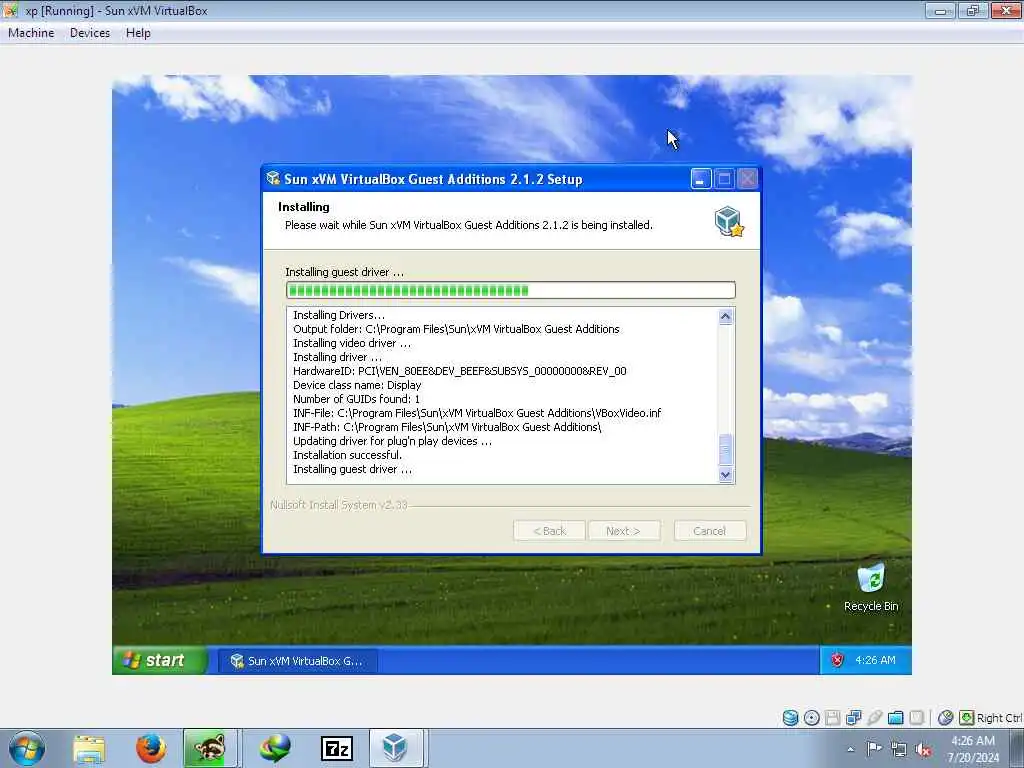Click the hard disk activity indicator

tap(790, 718)
